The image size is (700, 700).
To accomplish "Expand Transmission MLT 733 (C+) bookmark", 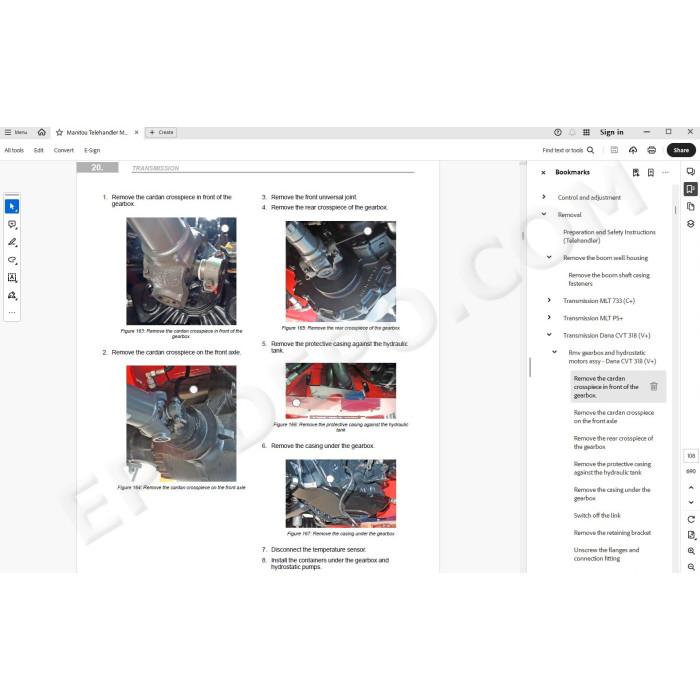I will (x=549, y=300).
